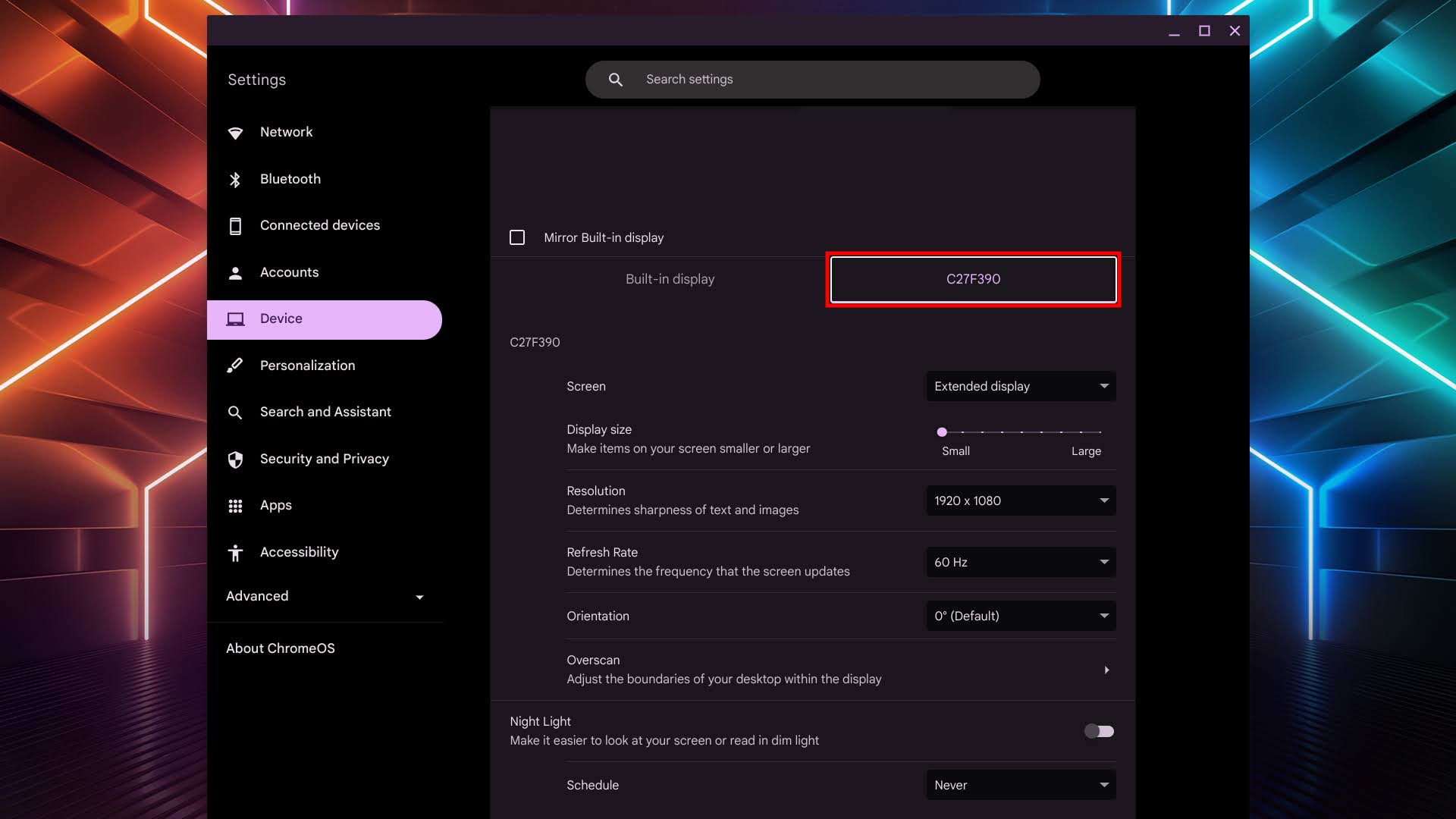
Task: Click the Accounts person icon
Action: (x=235, y=273)
